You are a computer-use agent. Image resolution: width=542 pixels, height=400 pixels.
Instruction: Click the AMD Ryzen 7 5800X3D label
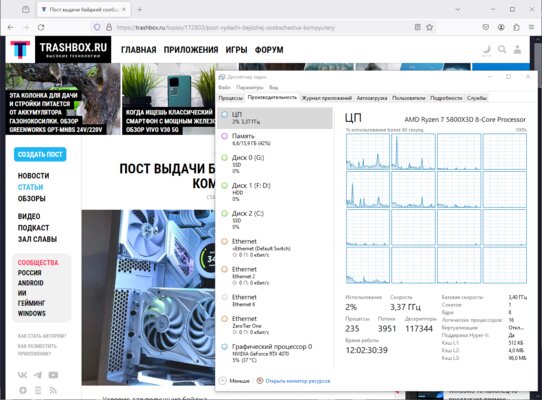(x=465, y=120)
